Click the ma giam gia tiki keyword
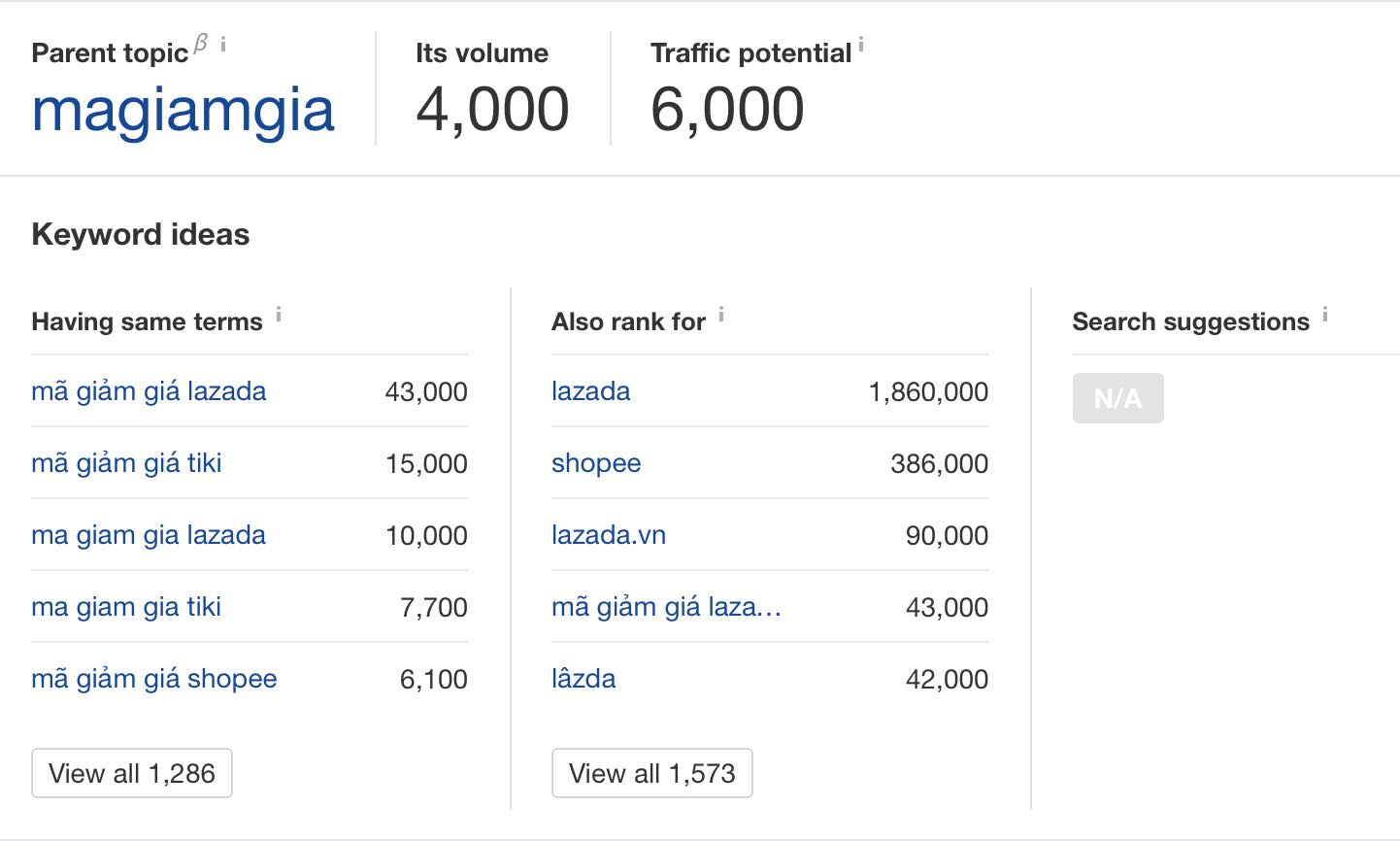This screenshot has height=841, width=1400. point(126,607)
